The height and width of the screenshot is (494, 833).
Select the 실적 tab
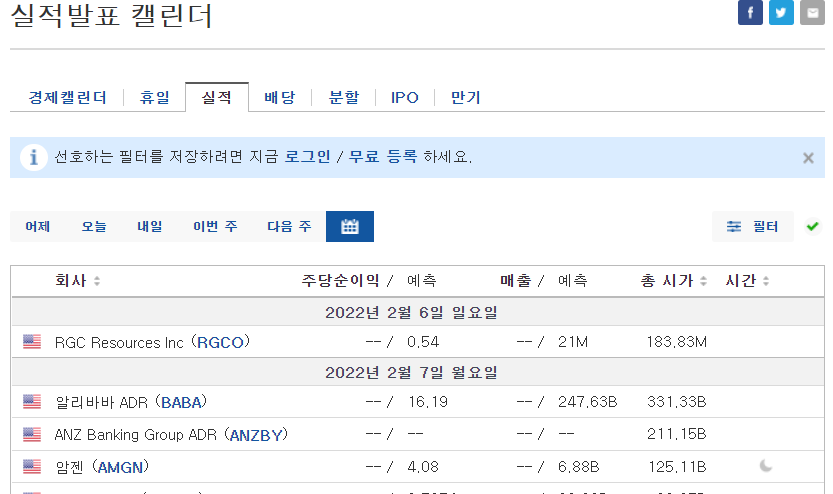[x=217, y=97]
